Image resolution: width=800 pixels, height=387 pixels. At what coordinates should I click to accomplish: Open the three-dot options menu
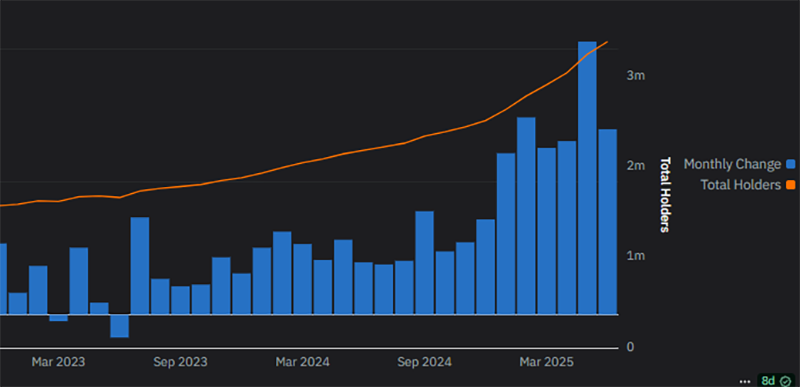pyautogui.click(x=745, y=381)
